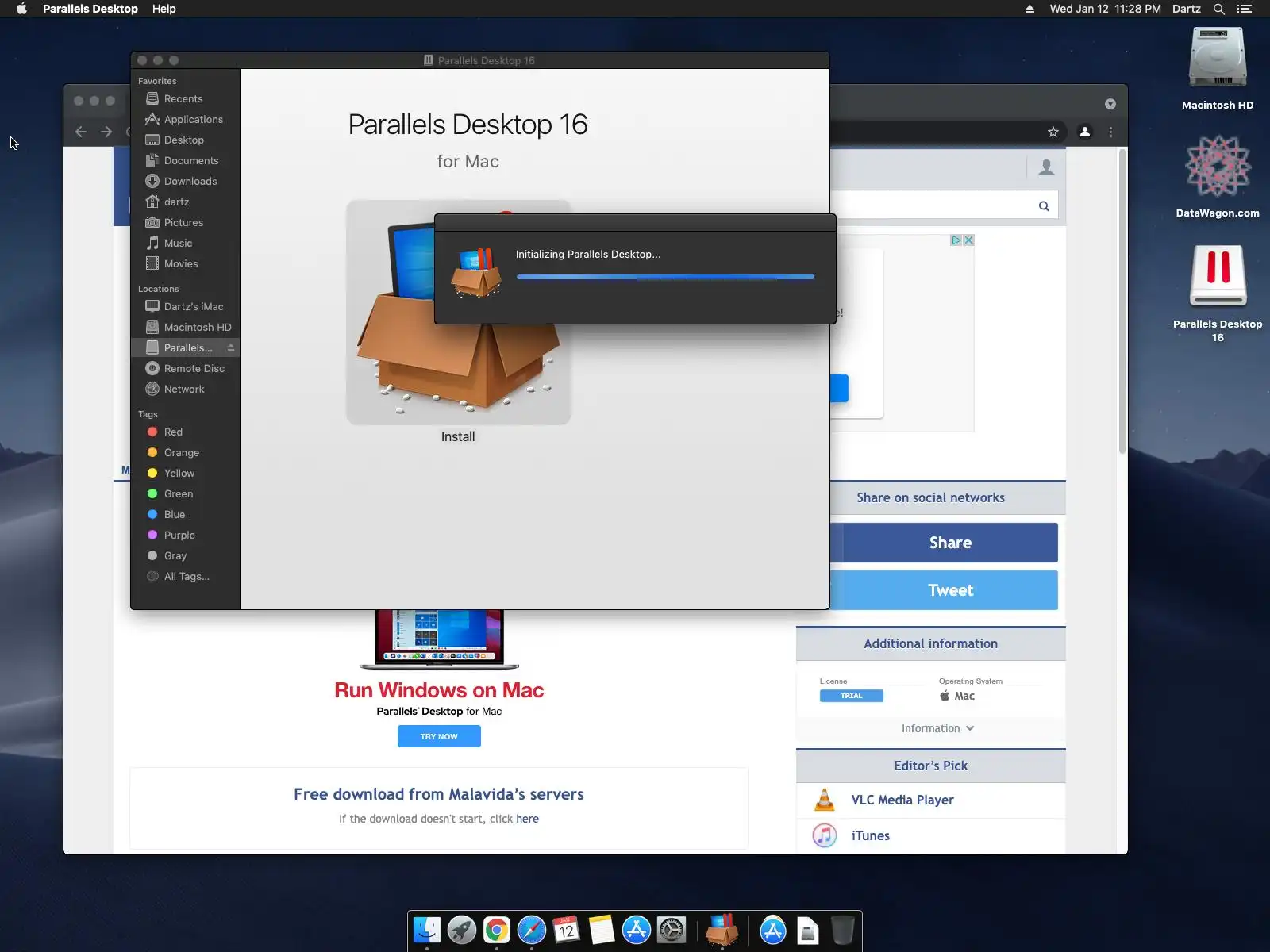Open System Preferences gear in dock
The width and height of the screenshot is (1270, 952).
coord(672,930)
